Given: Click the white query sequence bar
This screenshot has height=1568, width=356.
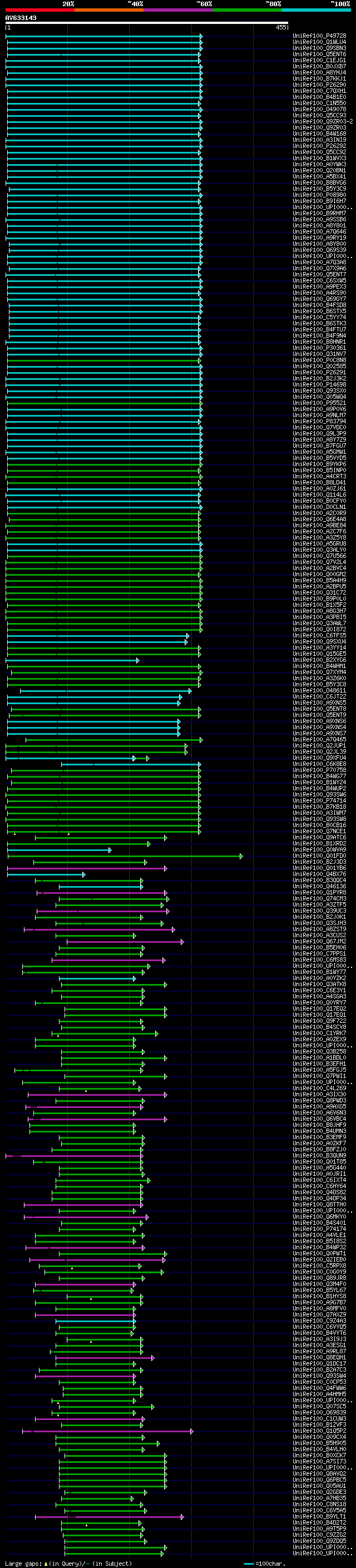Looking at the screenshot, I should pos(147,23).
